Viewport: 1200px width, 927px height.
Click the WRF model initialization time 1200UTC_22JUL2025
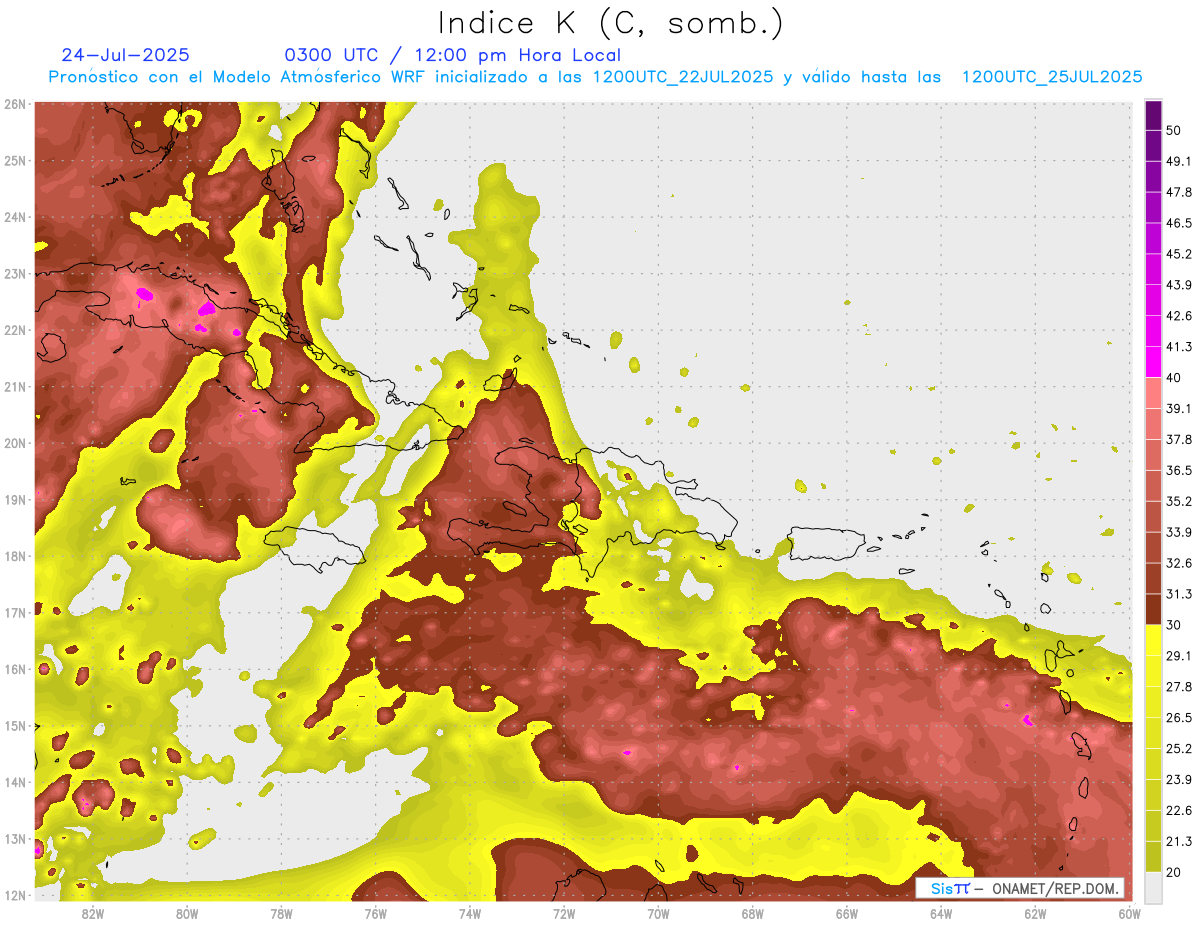click(683, 77)
